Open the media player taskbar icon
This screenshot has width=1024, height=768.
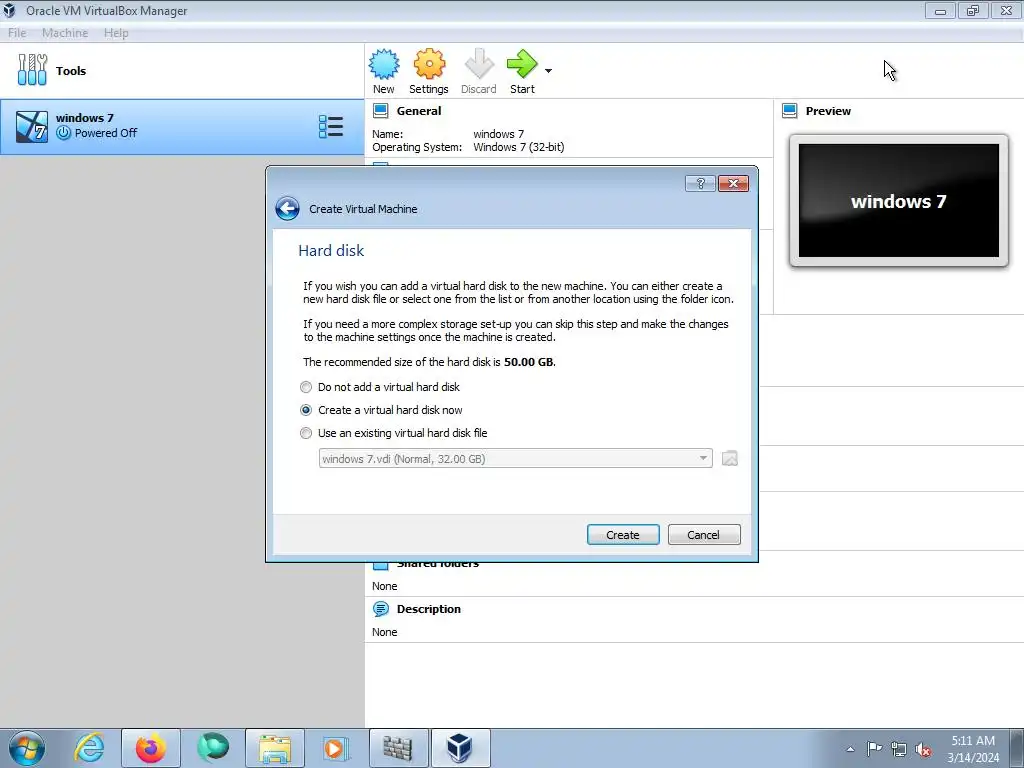[x=336, y=748]
